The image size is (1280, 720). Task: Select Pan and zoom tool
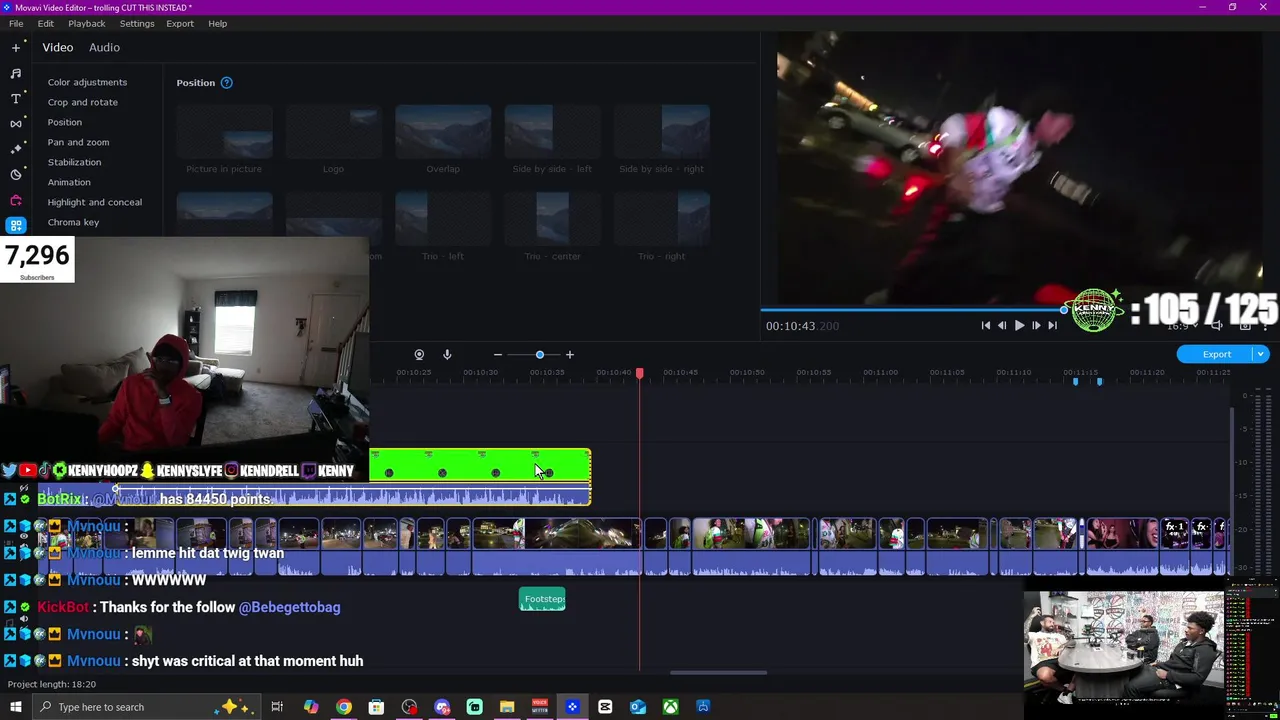click(x=78, y=142)
